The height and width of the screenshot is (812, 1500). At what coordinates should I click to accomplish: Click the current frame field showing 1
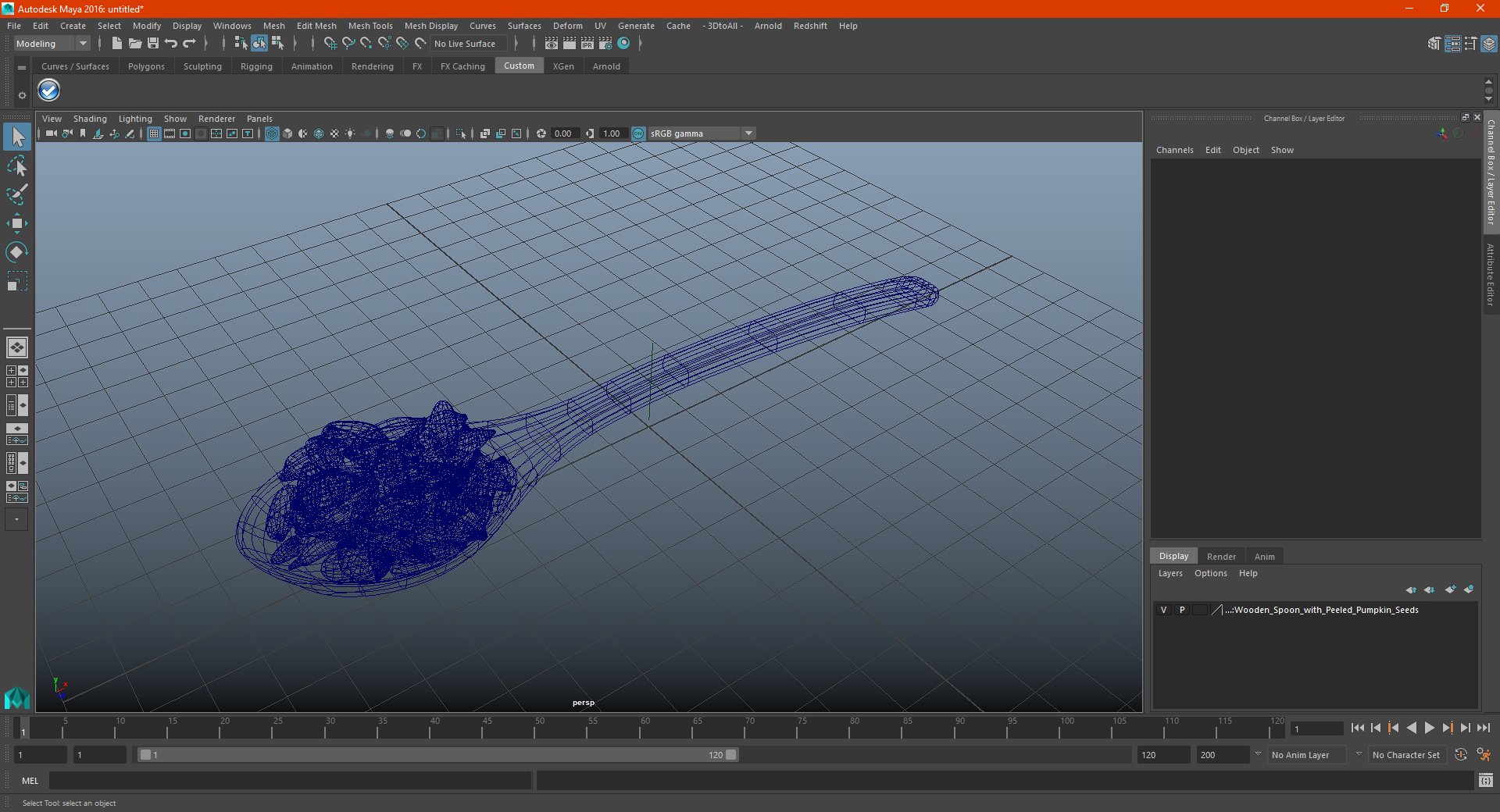1317,728
